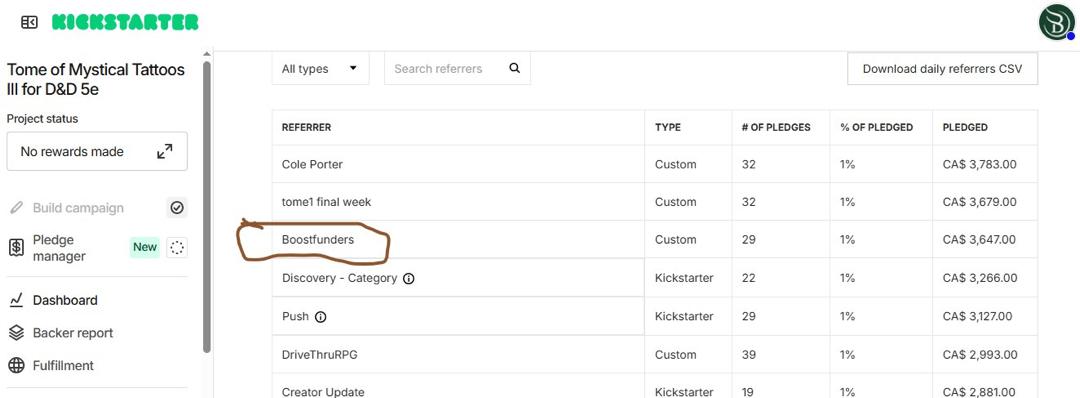Select the tome1 final week referrer
This screenshot has height=398, width=1080.
click(x=326, y=202)
